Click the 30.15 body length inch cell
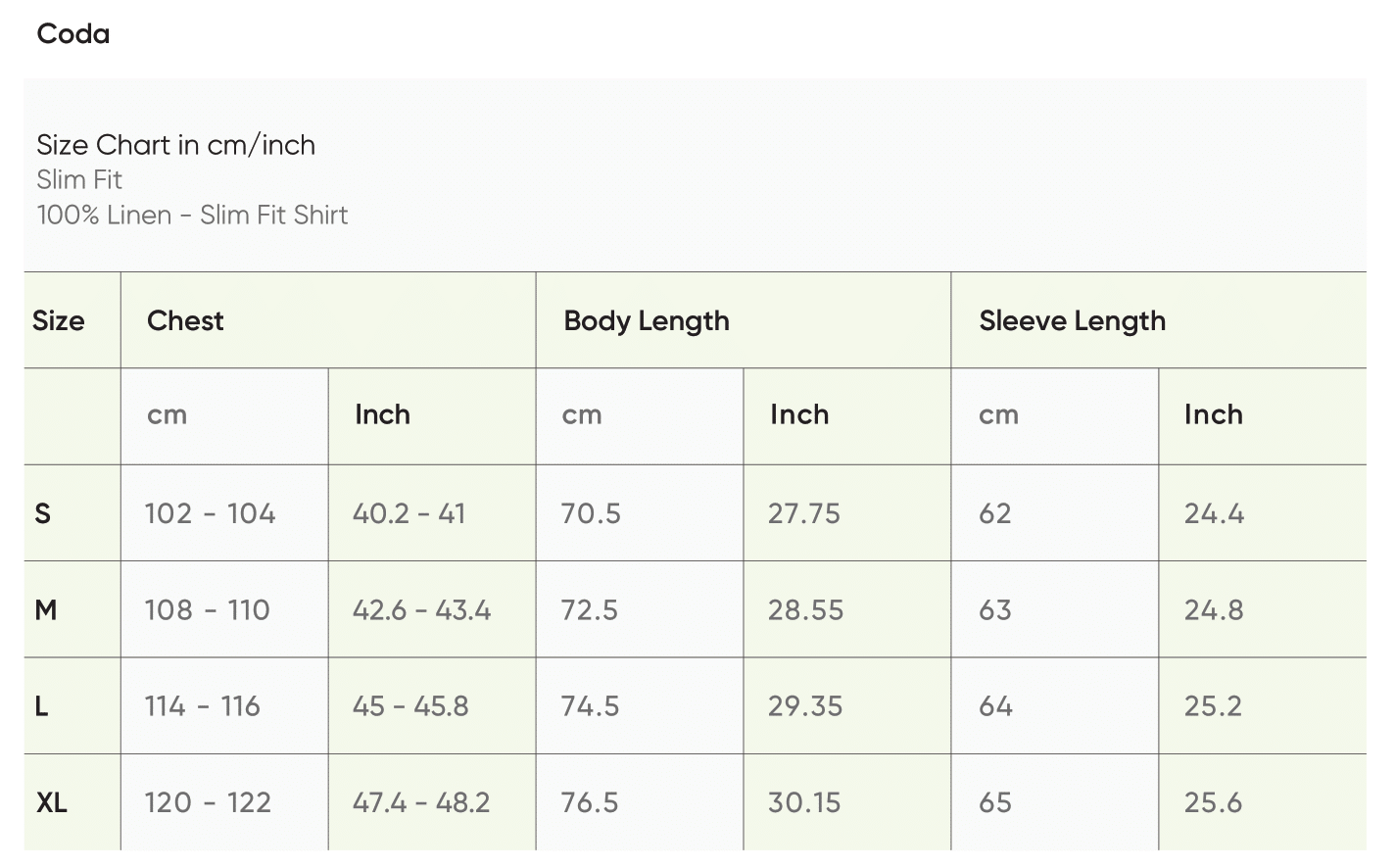Image resolution: width=1395 pixels, height=868 pixels. tap(804, 803)
